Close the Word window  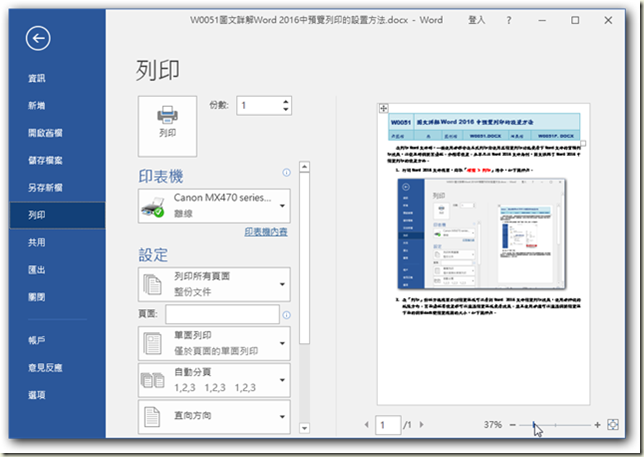(x=608, y=20)
